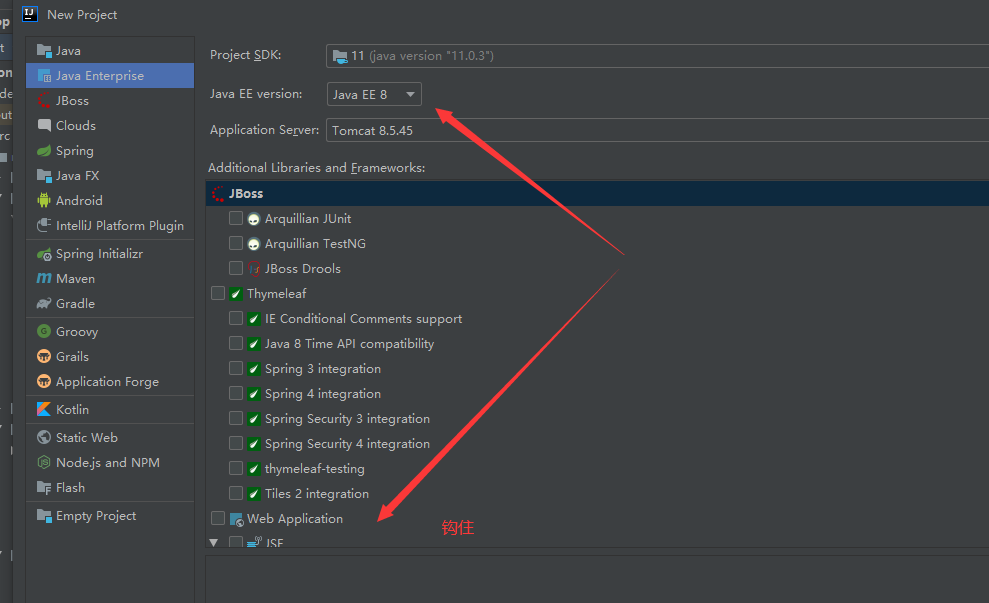Click the Arquillian JUnit alien icon
The width and height of the screenshot is (989, 603).
point(254,220)
